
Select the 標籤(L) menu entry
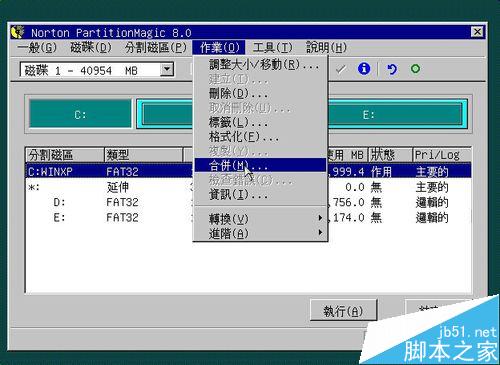click(260, 122)
